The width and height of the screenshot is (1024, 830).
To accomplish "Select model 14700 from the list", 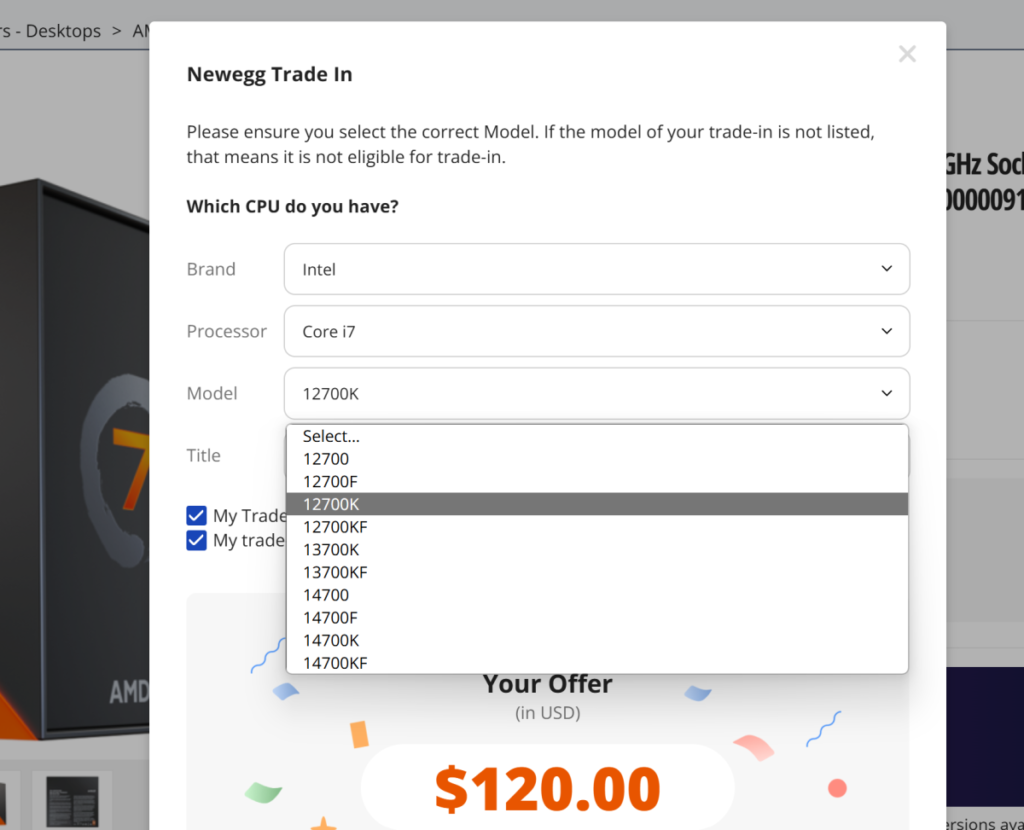I will (x=597, y=595).
